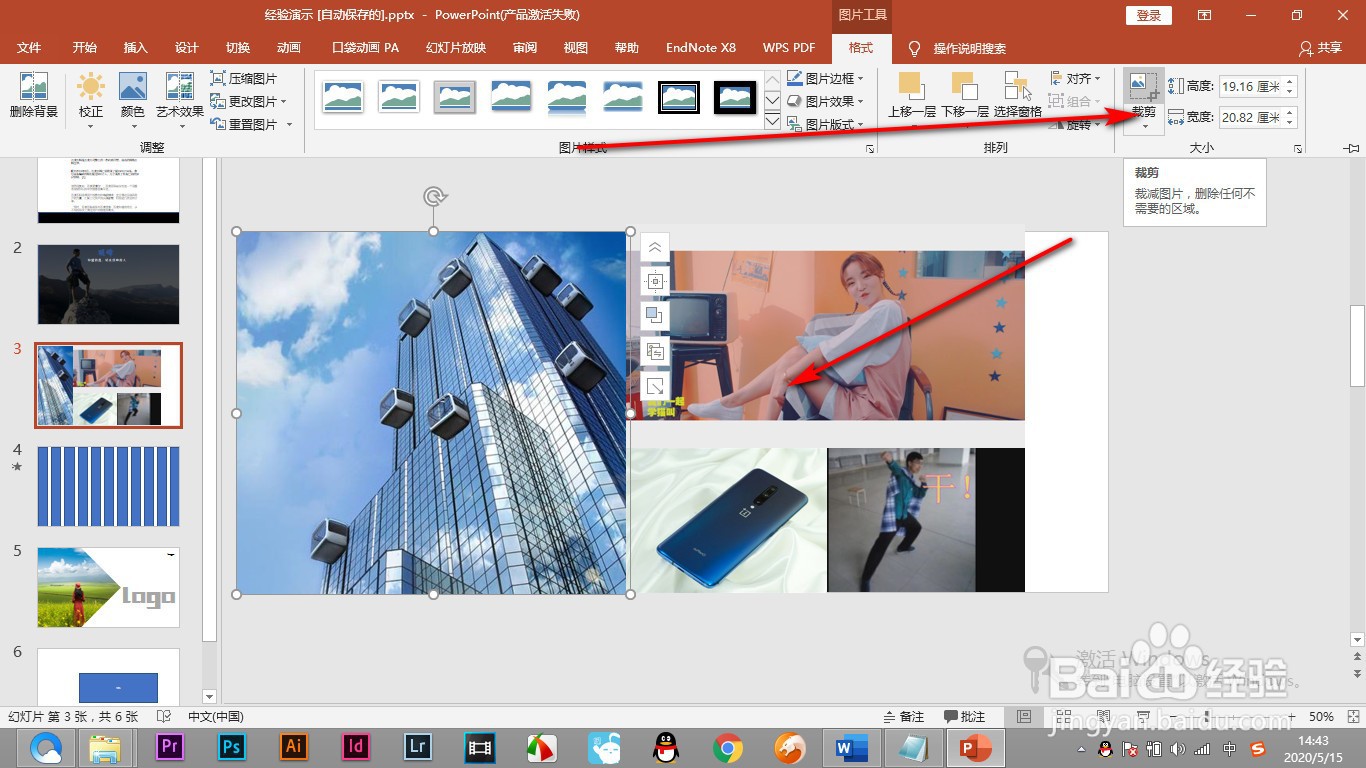Image resolution: width=1366 pixels, height=768 pixels.
Task: Open the Selection Pane (选择窗格)
Action: 1018,96
